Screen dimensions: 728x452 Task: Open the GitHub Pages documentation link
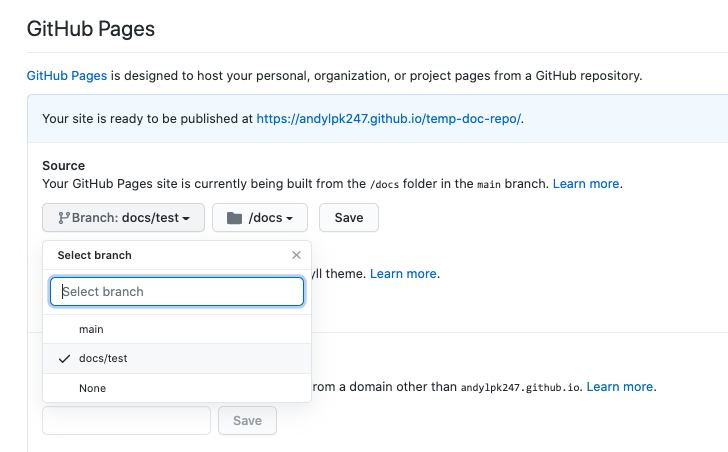[67, 76]
